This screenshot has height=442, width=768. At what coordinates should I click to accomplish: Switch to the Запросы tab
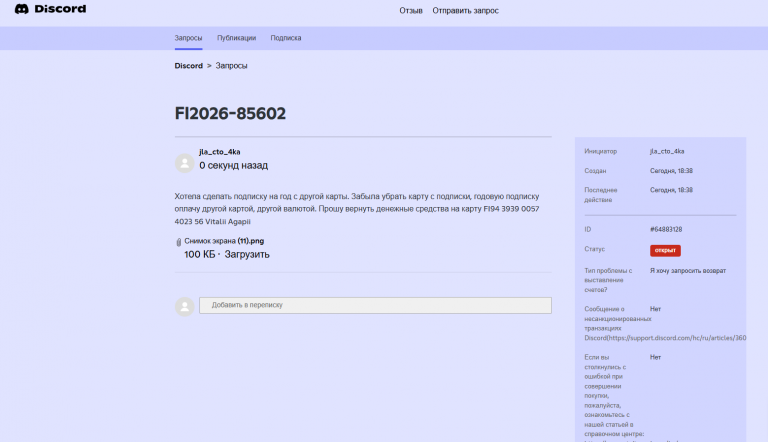pyautogui.click(x=188, y=38)
